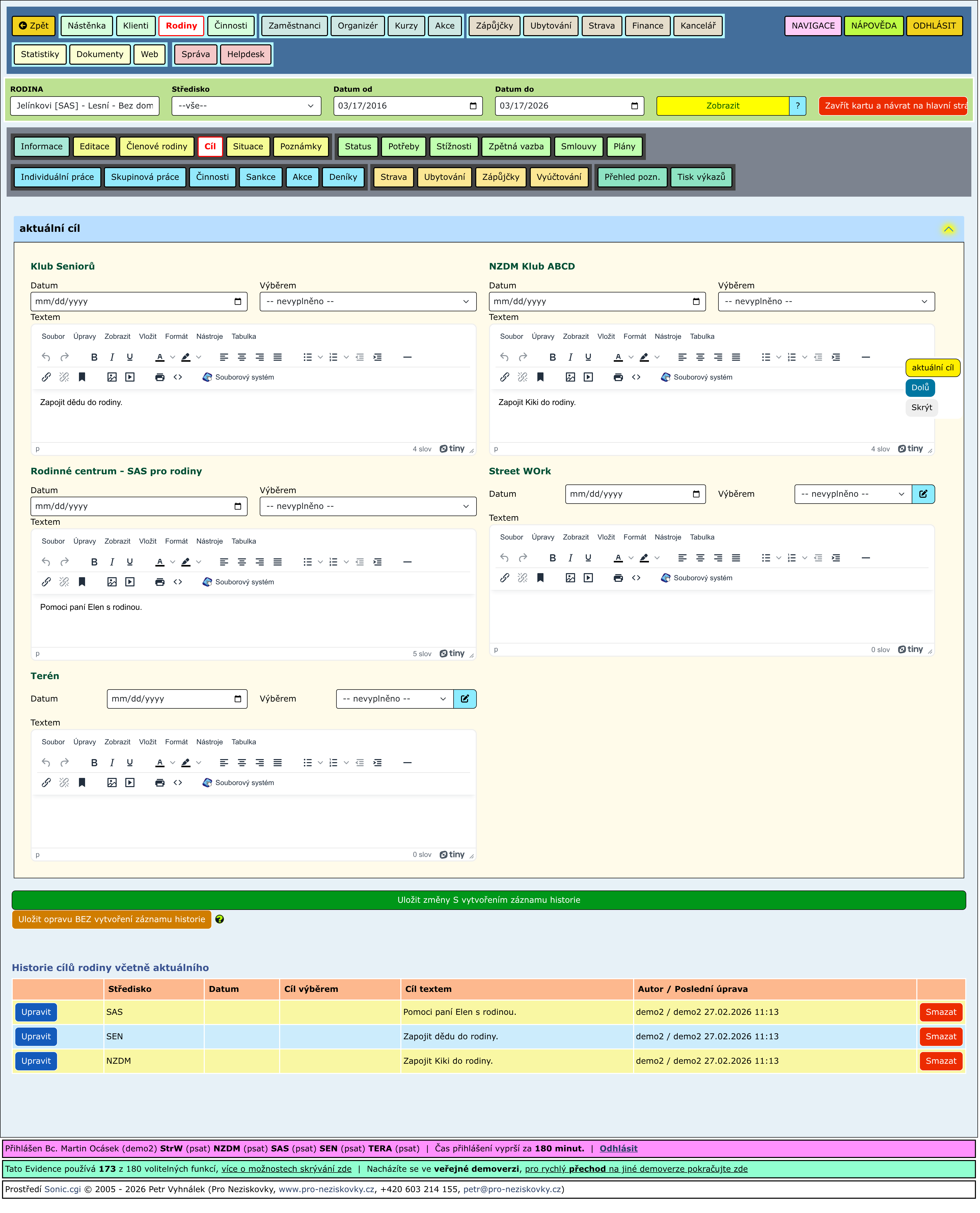Screen dimensions: 980x1213
Task: Insert link in Street WOrk editor
Action: click(x=505, y=578)
